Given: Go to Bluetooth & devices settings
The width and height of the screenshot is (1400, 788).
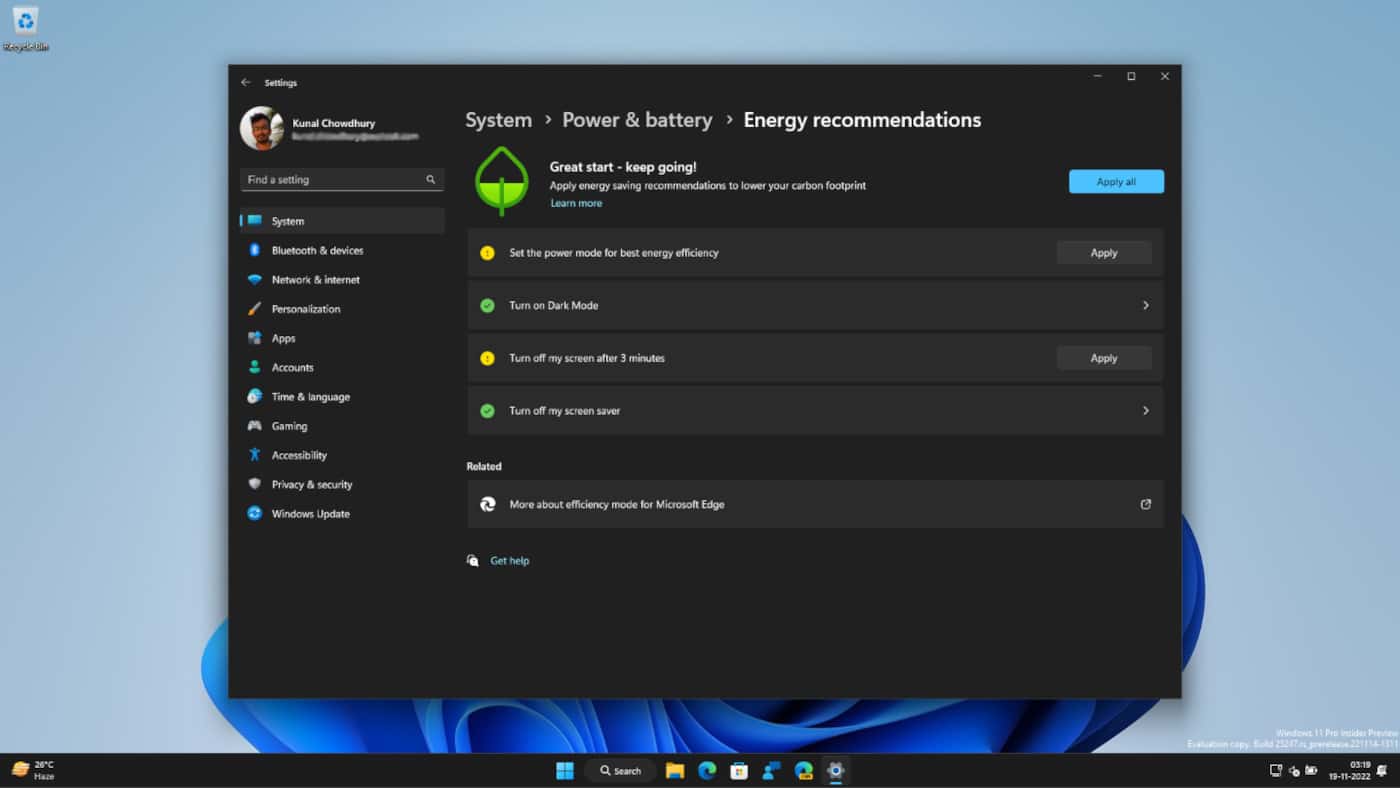Looking at the screenshot, I should pyautogui.click(x=342, y=250).
